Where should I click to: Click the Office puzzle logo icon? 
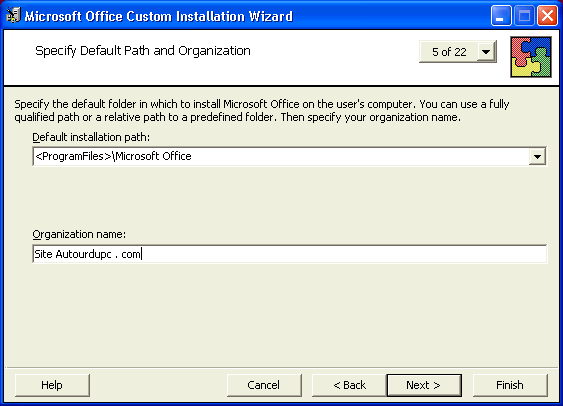pyautogui.click(x=531, y=57)
